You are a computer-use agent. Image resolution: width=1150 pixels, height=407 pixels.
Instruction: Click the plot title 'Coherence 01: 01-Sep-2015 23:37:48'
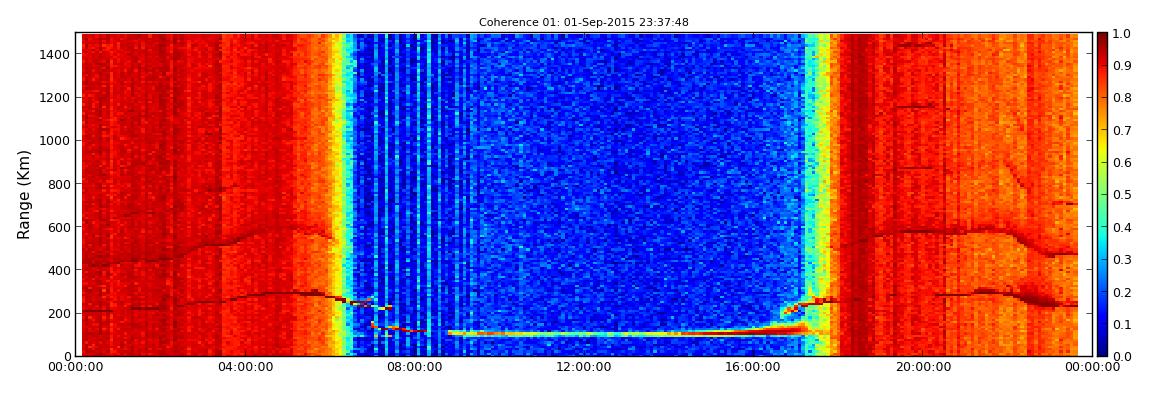[584, 23]
